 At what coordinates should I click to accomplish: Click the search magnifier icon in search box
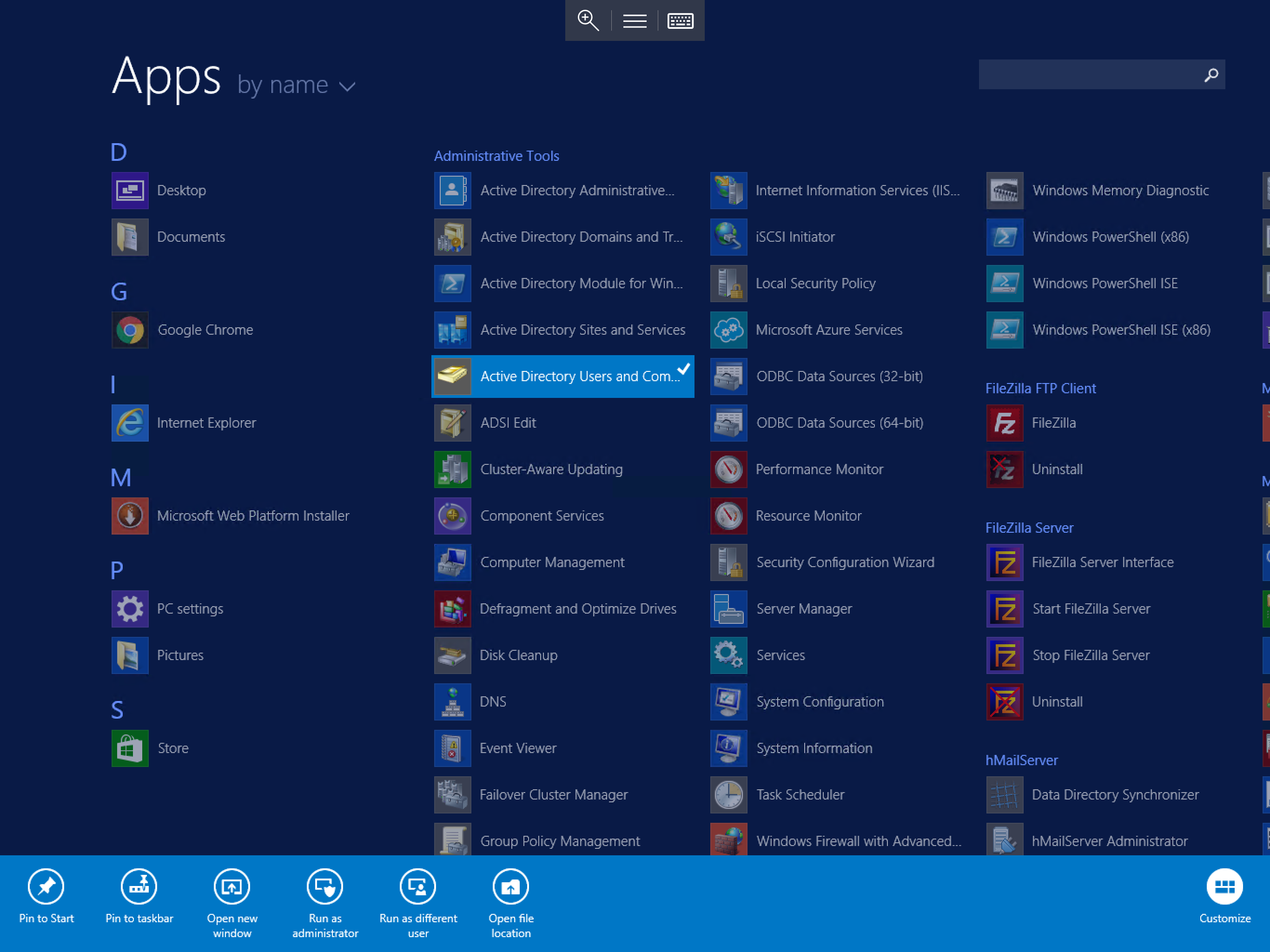pos(1211,75)
